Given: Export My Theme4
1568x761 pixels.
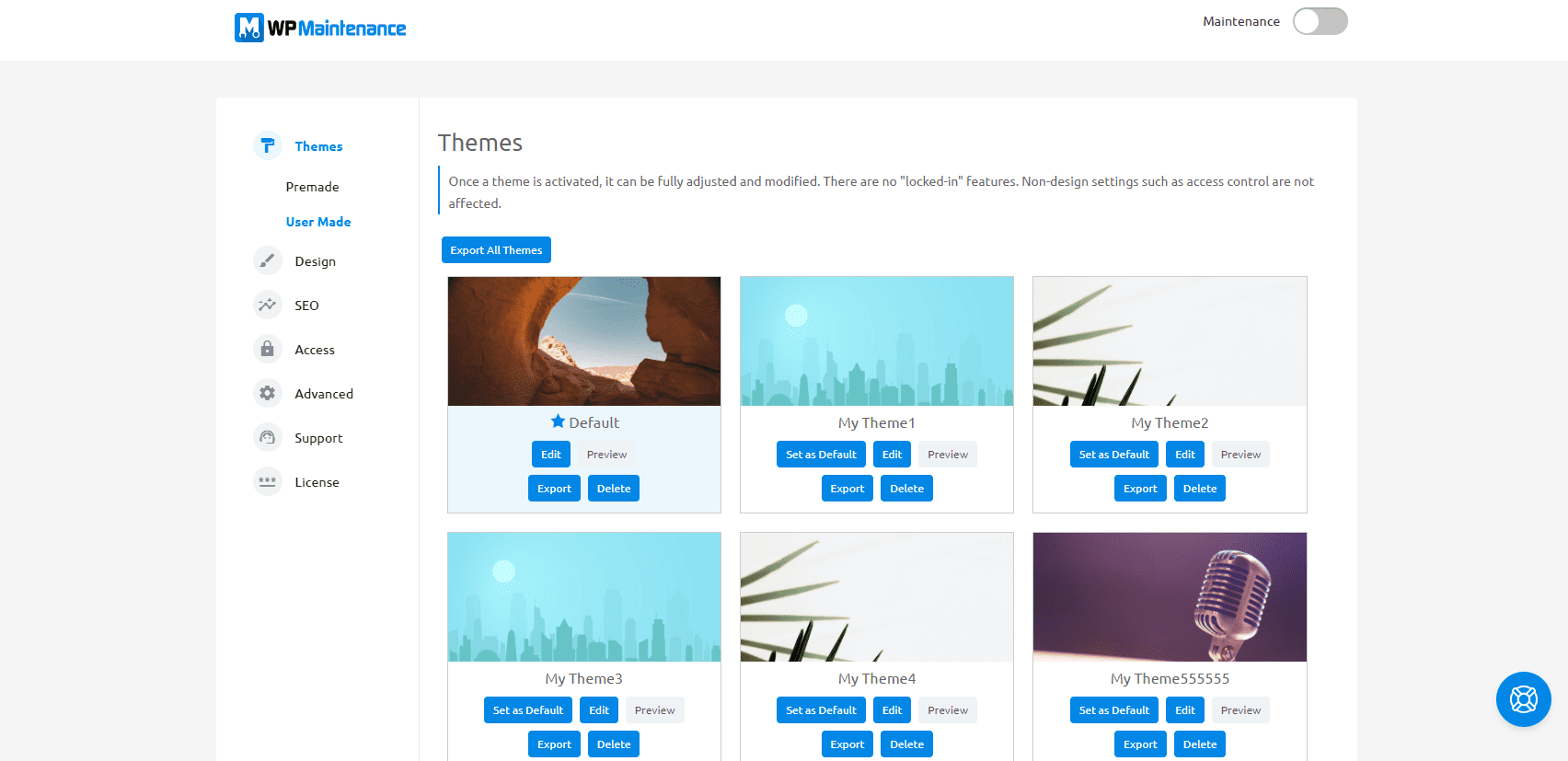Looking at the screenshot, I should [847, 744].
